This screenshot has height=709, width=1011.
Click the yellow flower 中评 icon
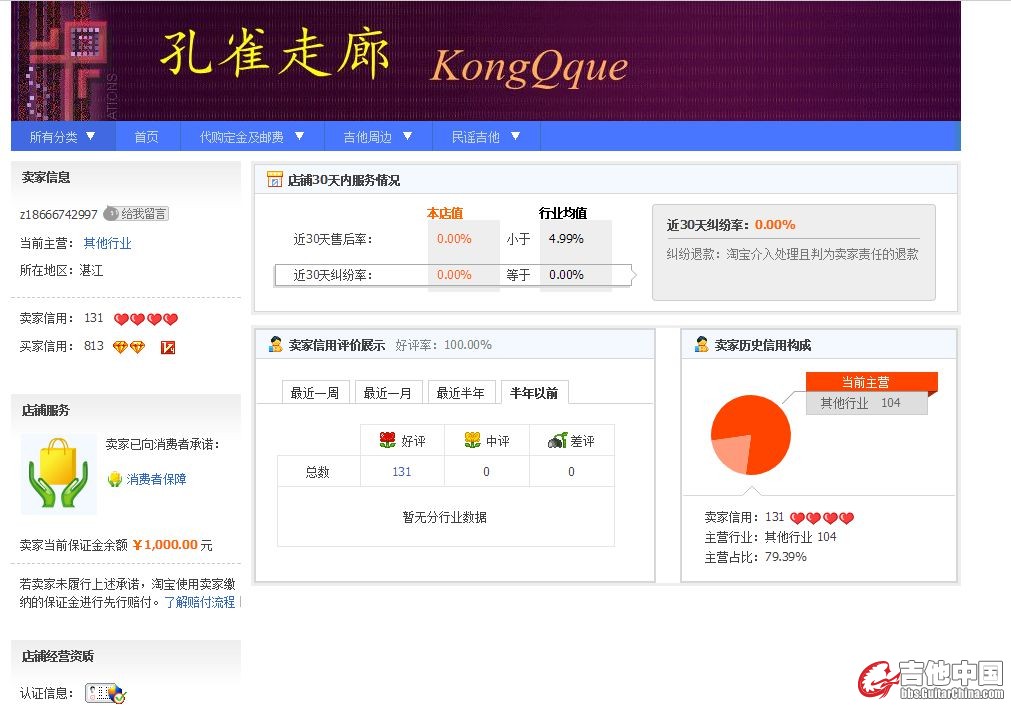tap(472, 440)
